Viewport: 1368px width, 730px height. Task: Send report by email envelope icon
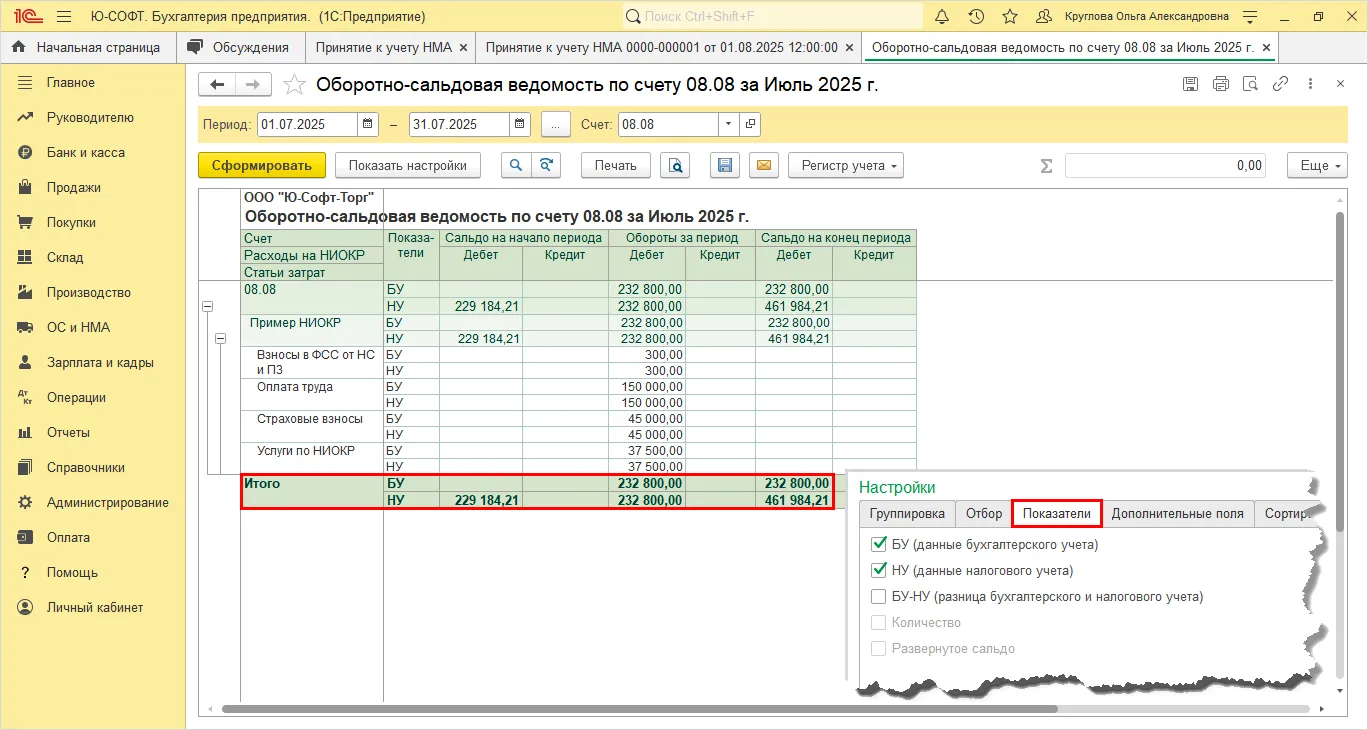[764, 166]
